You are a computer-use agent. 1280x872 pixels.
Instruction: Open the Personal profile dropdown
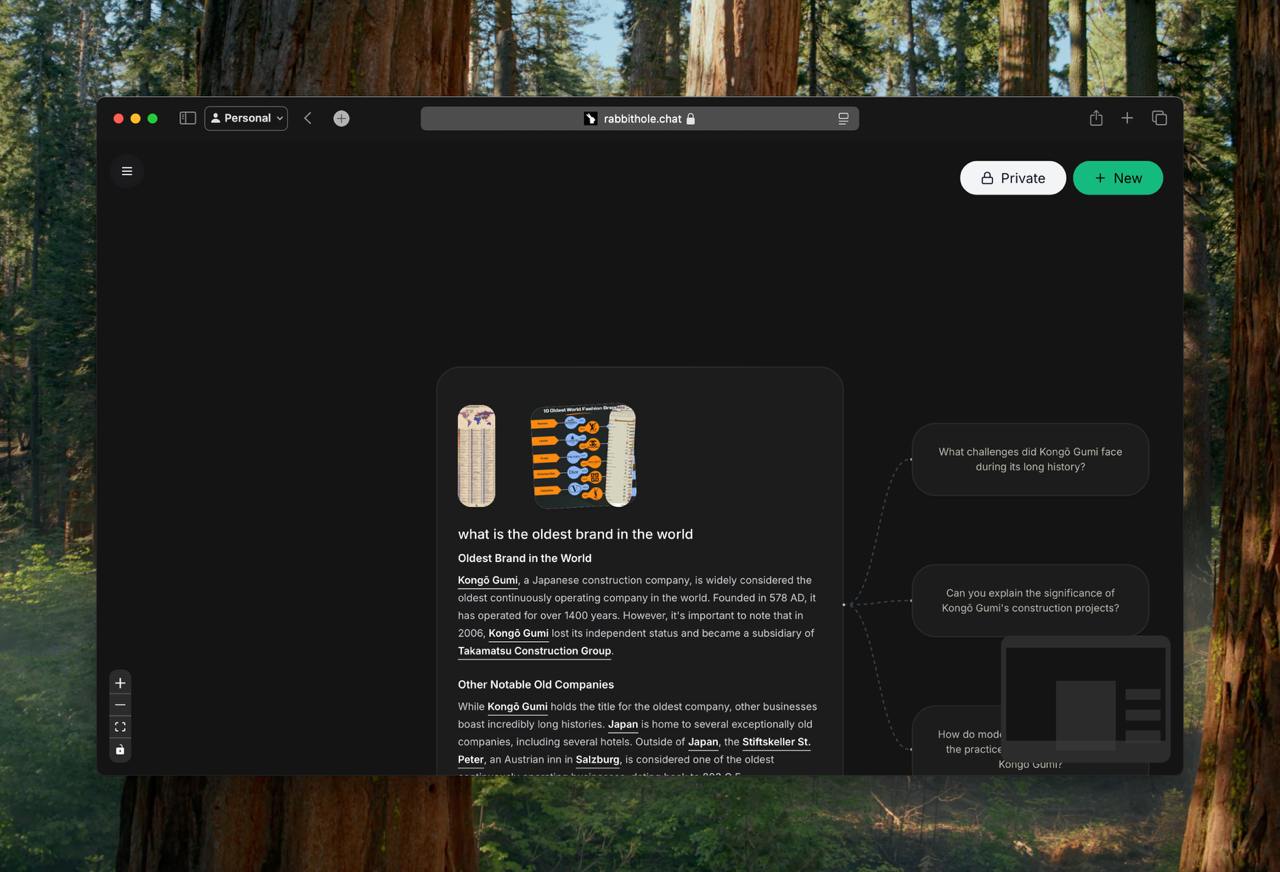coord(246,118)
